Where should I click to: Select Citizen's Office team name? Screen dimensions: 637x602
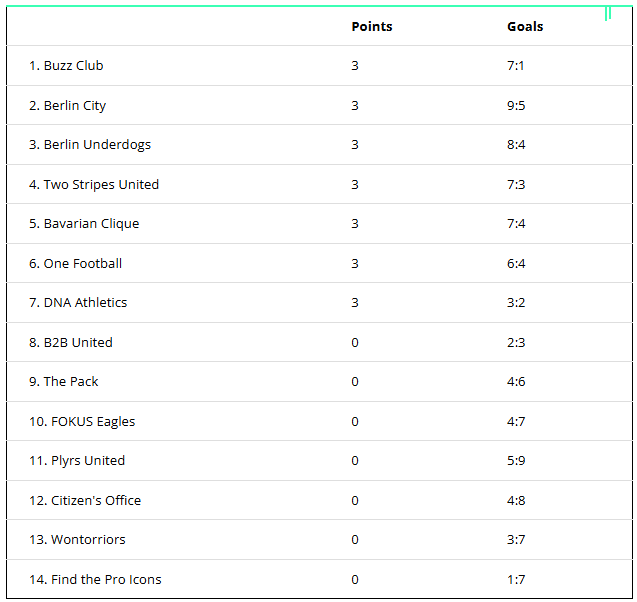(x=85, y=501)
